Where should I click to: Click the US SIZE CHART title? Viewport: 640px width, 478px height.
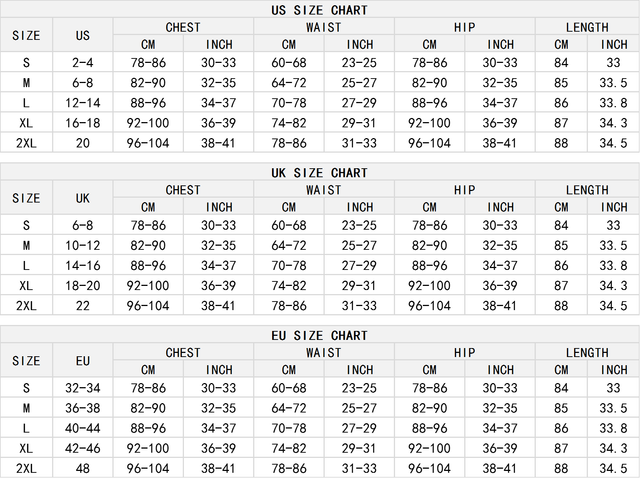(x=319, y=10)
